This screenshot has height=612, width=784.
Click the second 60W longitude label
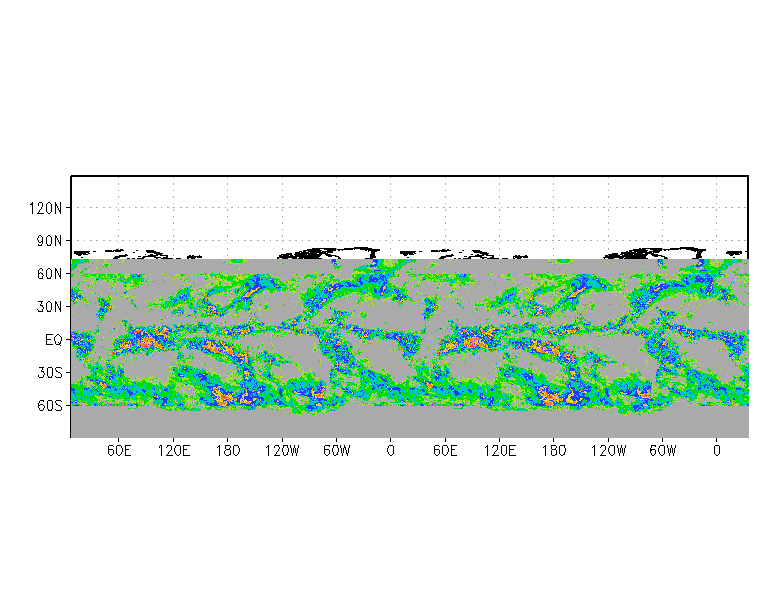coord(662,451)
